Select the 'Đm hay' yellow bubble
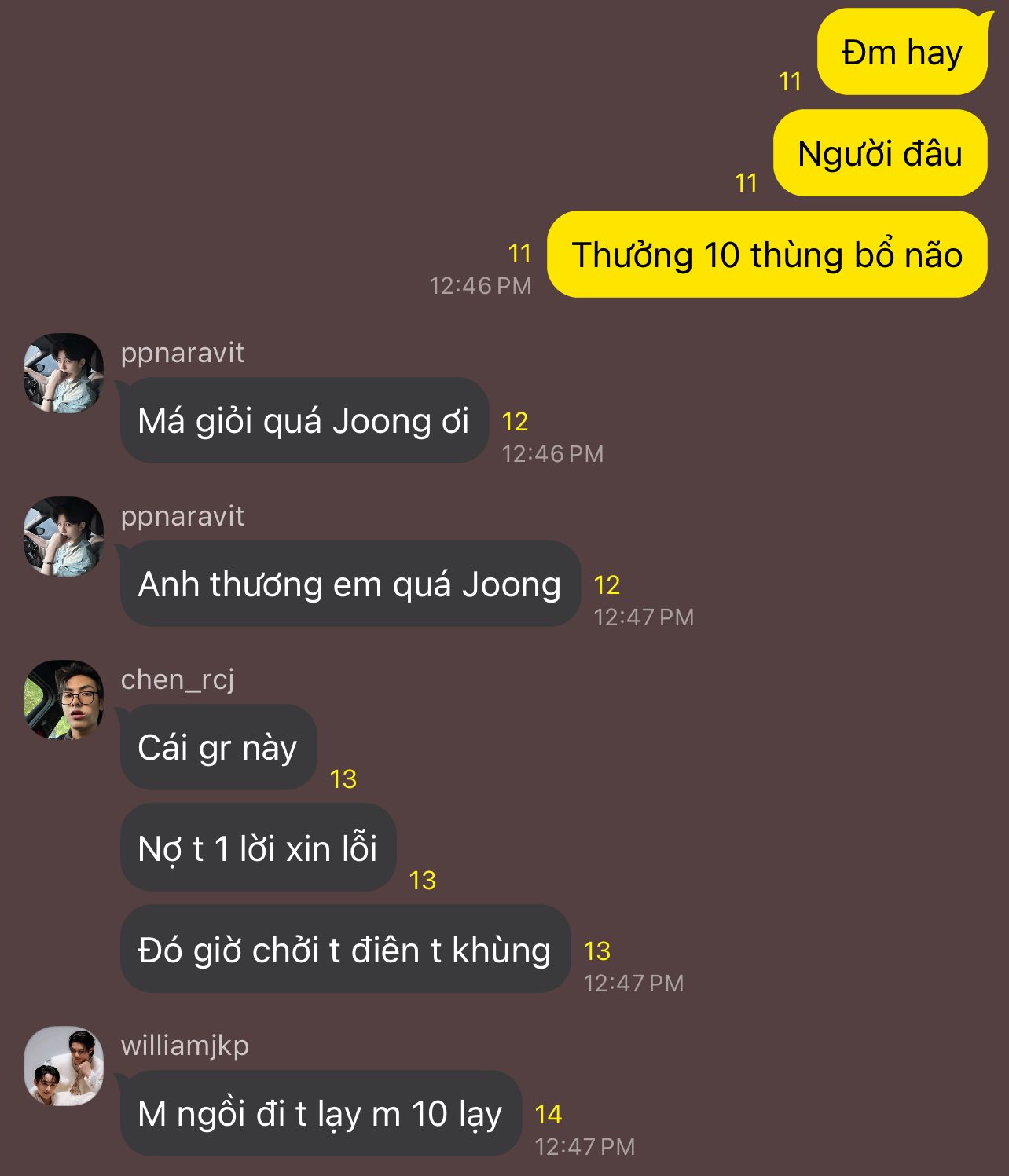Screen dimensions: 1009x1176 902,52
